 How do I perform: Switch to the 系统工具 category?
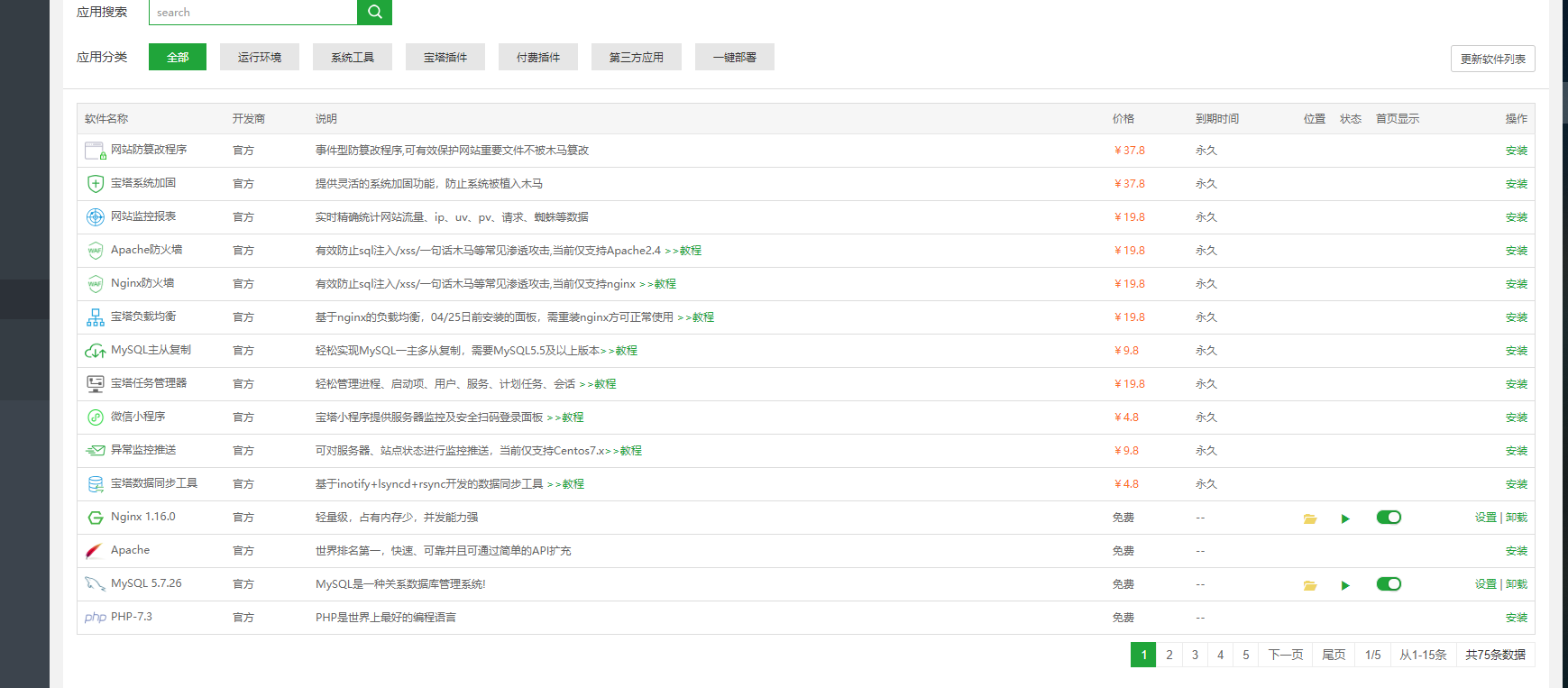(x=353, y=57)
